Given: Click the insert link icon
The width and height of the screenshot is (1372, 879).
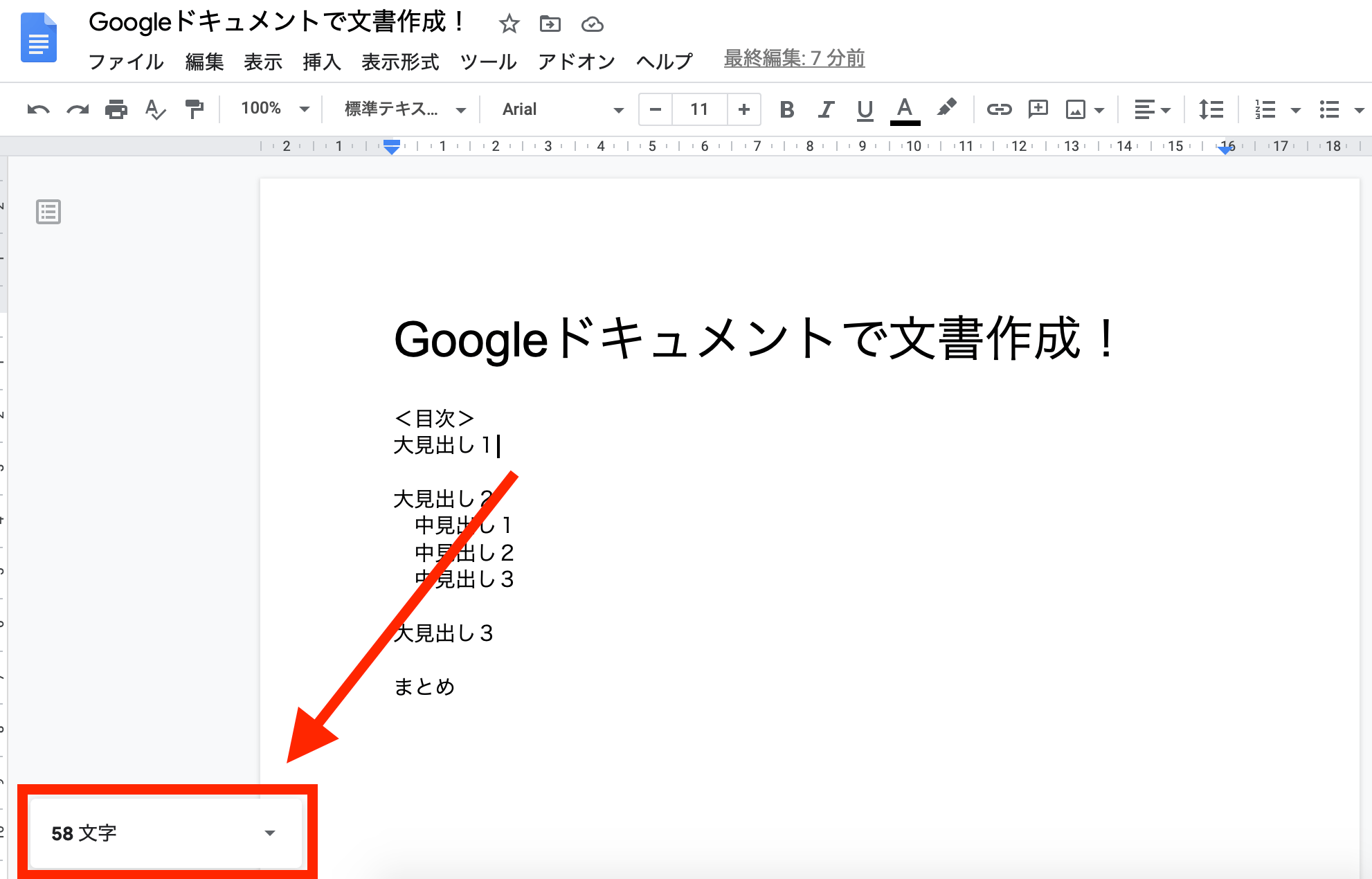Looking at the screenshot, I should 999,109.
